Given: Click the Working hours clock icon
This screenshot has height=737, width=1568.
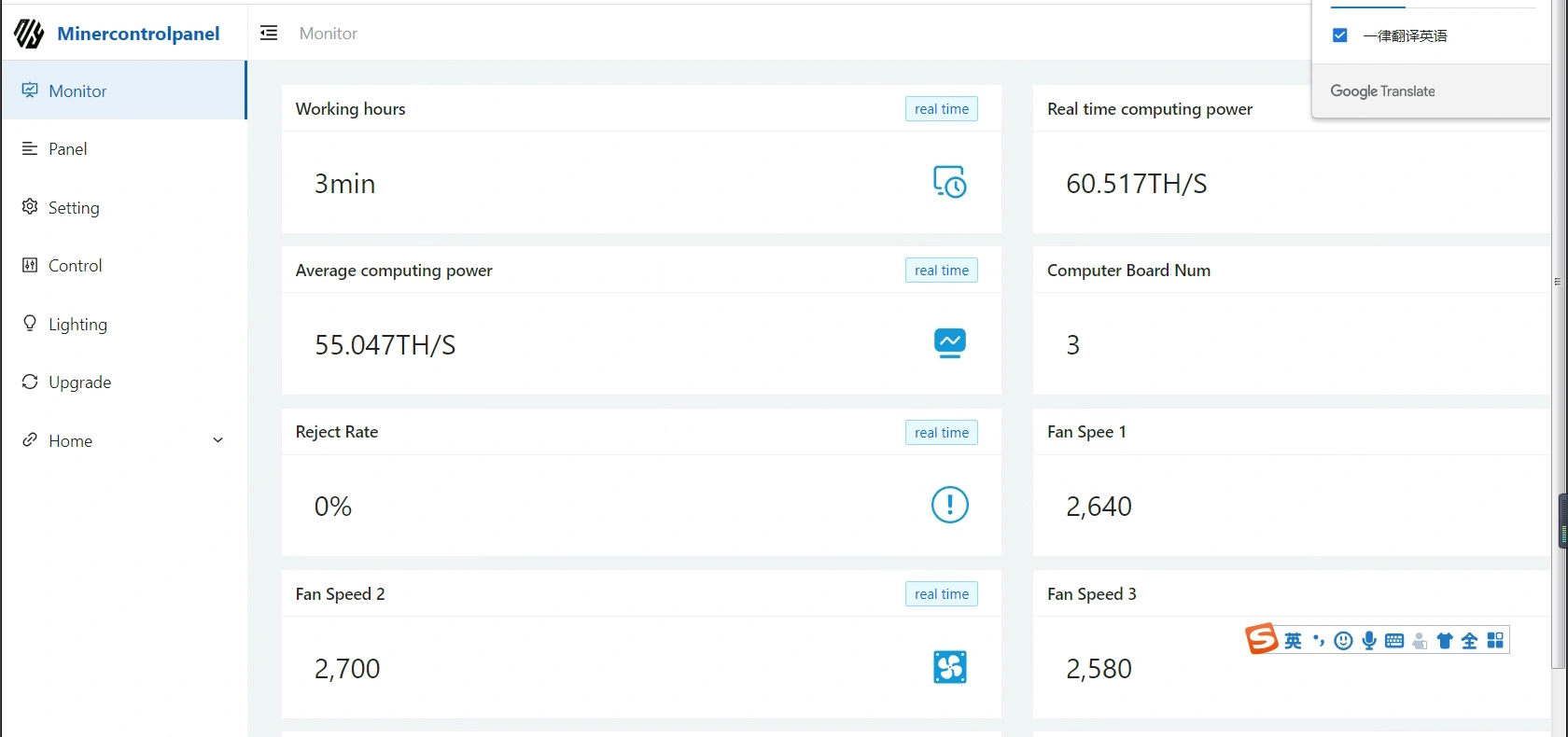Looking at the screenshot, I should (949, 182).
